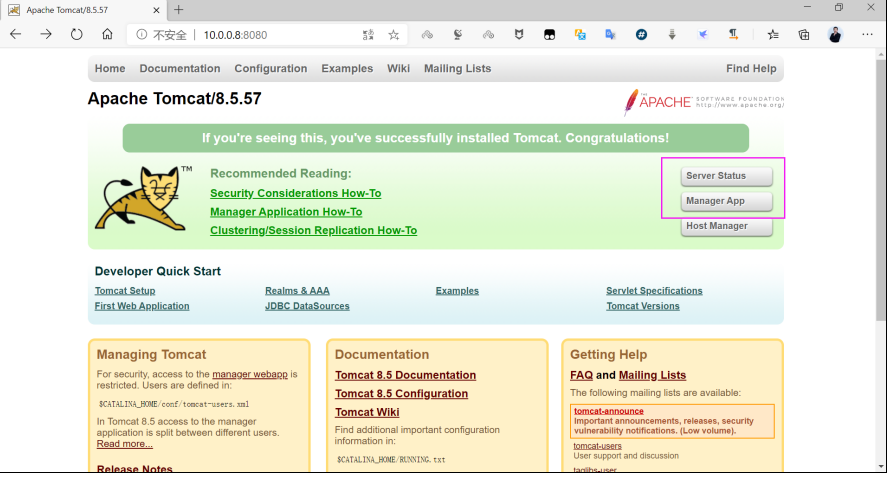Screen dimensions: 890x488
Task: Click the $CATALINA_HOME/conf/tomcat-users.xml path text
Action: click(174, 405)
